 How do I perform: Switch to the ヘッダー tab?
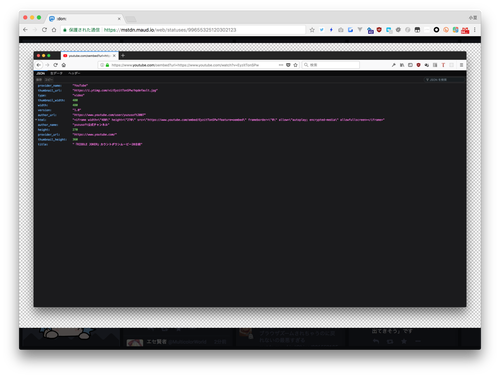pos(74,73)
